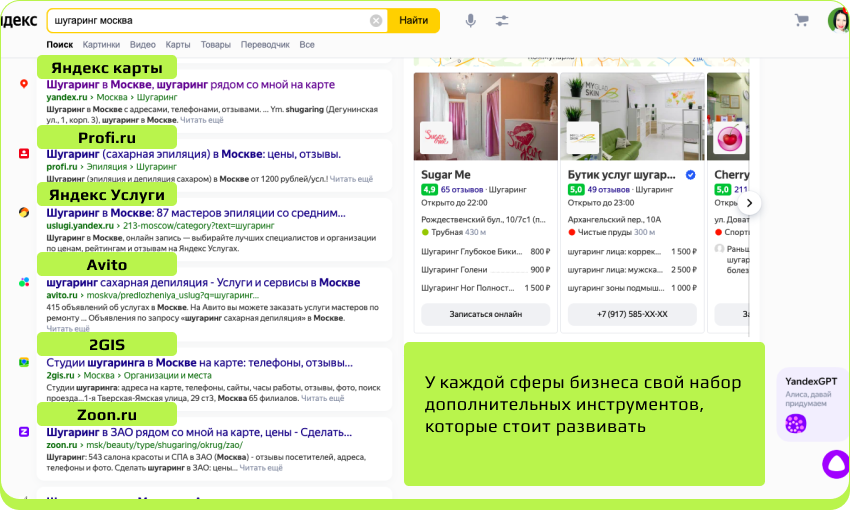Screen dimensions: 850x510
Task: Click the Записаться онлайн button on Sugar Me card
Action: (x=486, y=314)
